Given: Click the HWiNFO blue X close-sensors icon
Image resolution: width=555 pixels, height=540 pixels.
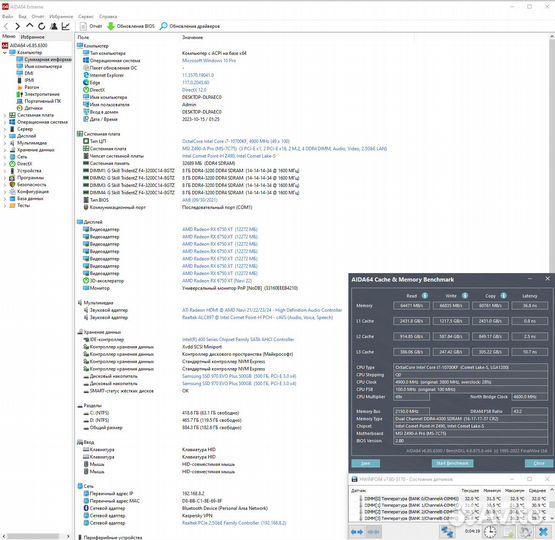Looking at the screenshot, I should [543, 532].
